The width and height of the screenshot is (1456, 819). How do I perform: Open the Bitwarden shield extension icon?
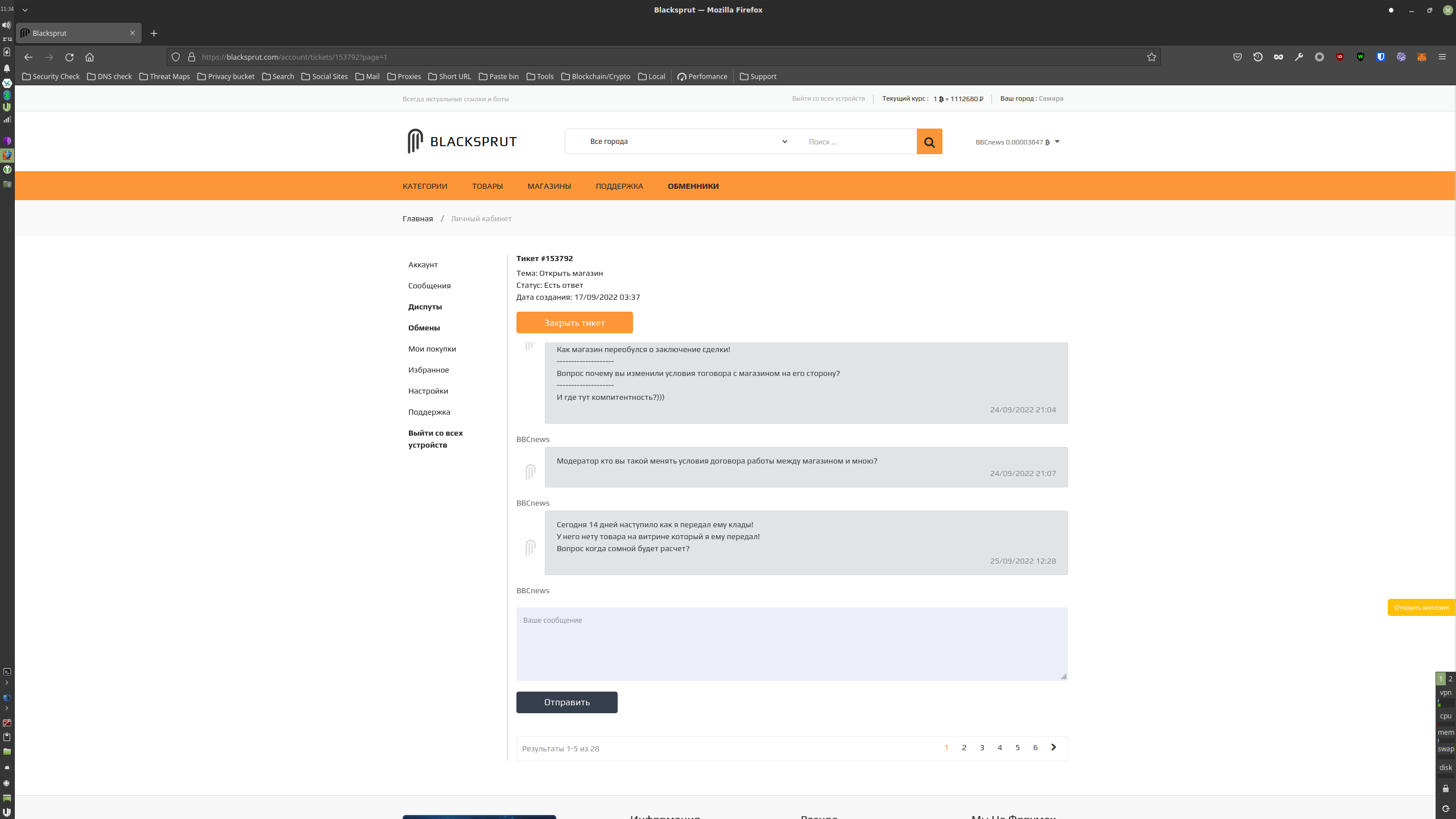(1381, 57)
